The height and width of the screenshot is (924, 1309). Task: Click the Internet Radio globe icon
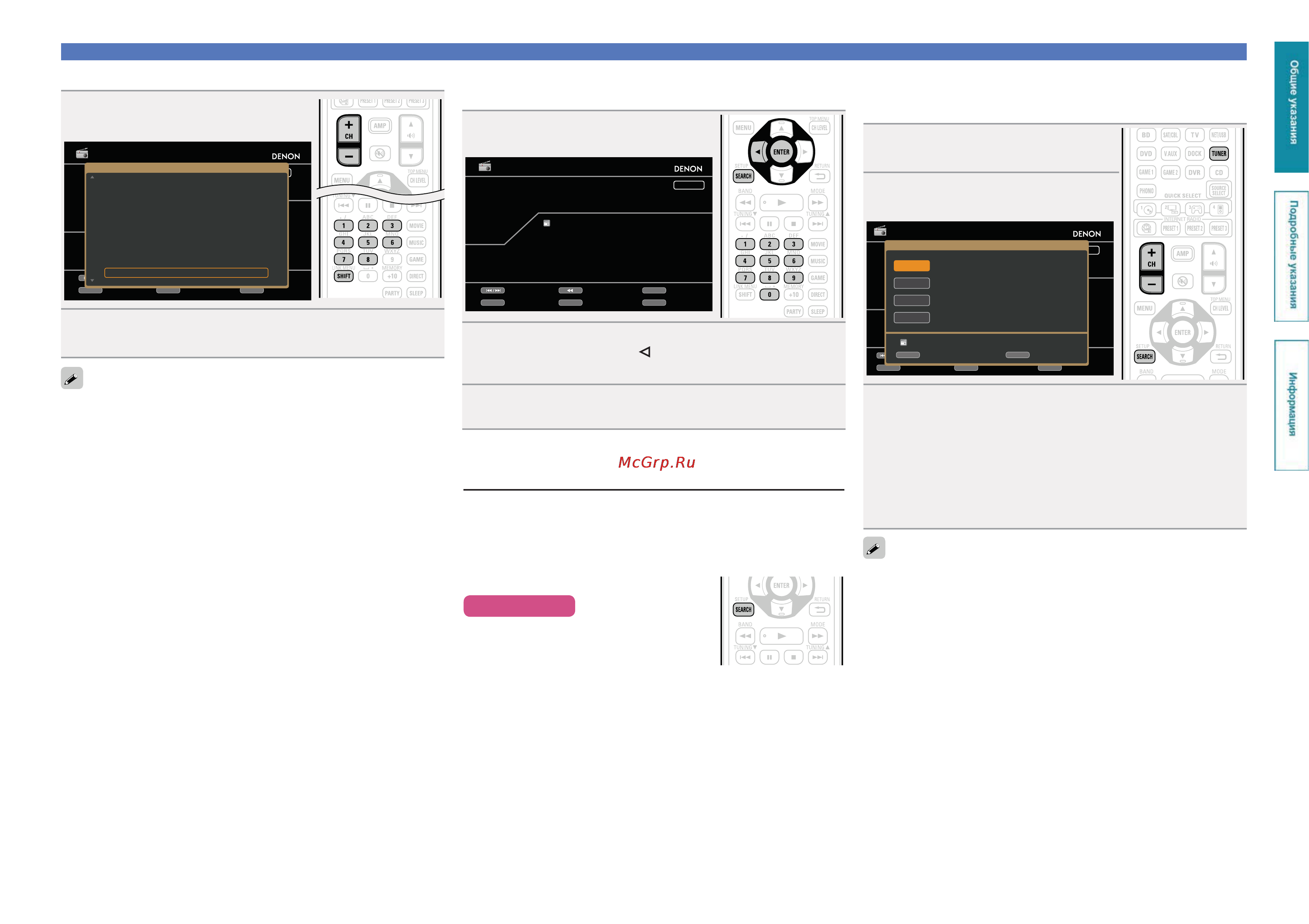1146,229
